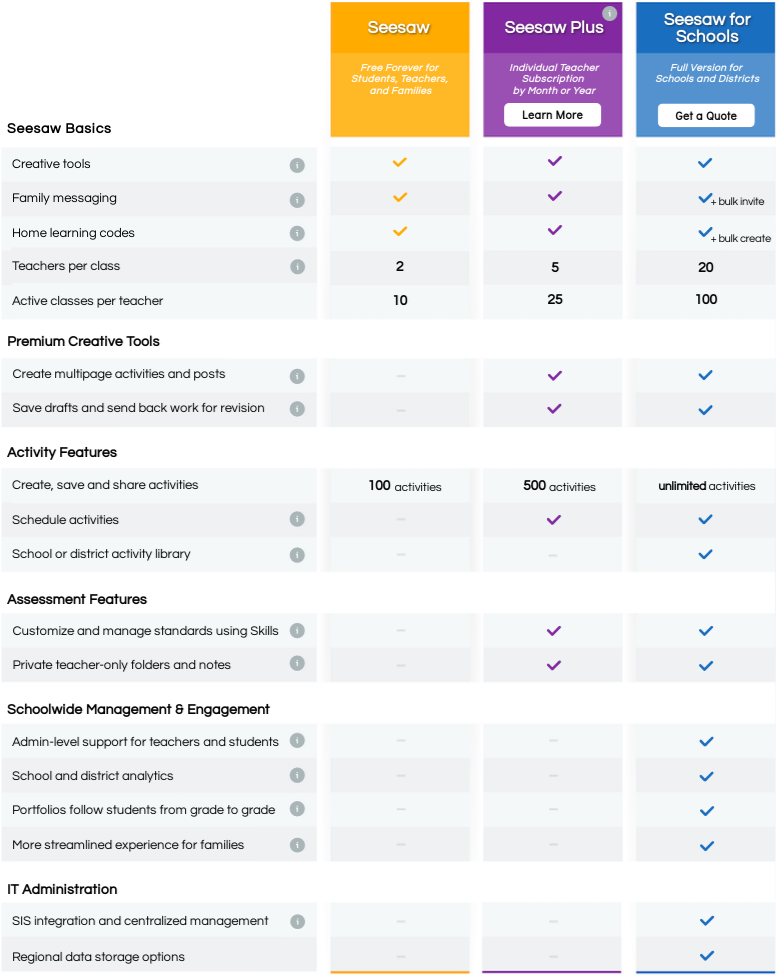The width and height of the screenshot is (776, 976).
Task: Click info icon for Private teacher-only folders
Action: tap(297, 663)
